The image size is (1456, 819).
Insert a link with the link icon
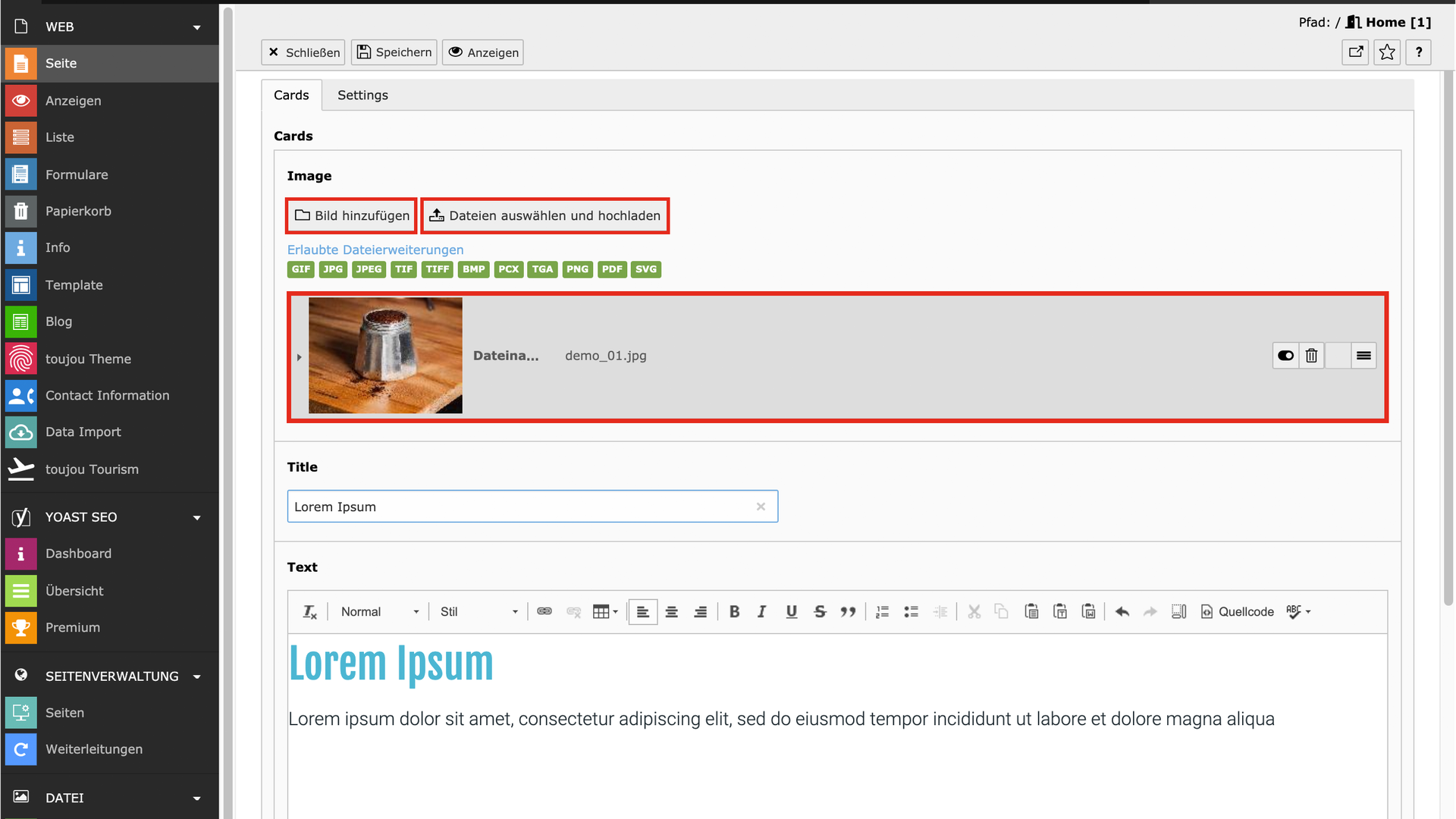coord(544,612)
